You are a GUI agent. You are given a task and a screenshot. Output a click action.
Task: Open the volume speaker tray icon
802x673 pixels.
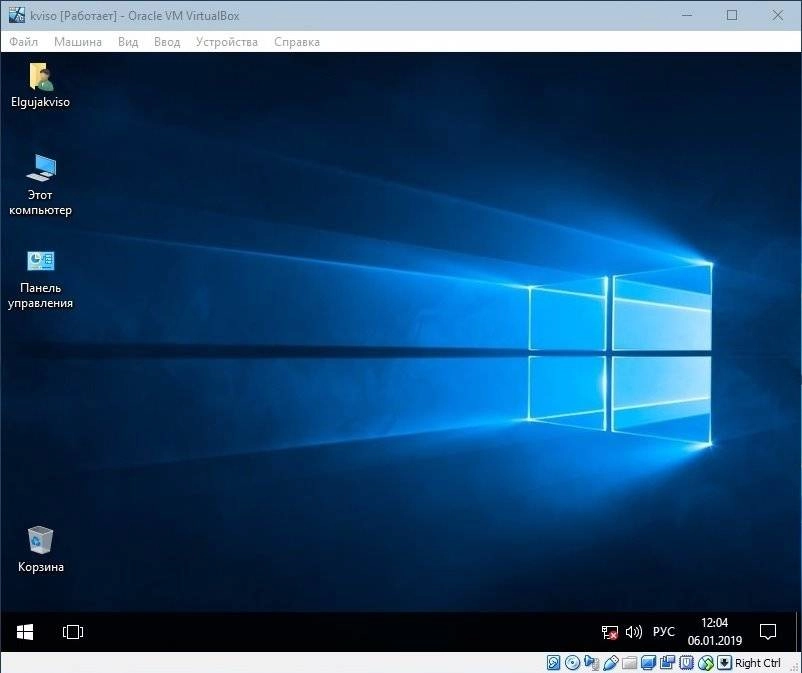[x=634, y=633]
